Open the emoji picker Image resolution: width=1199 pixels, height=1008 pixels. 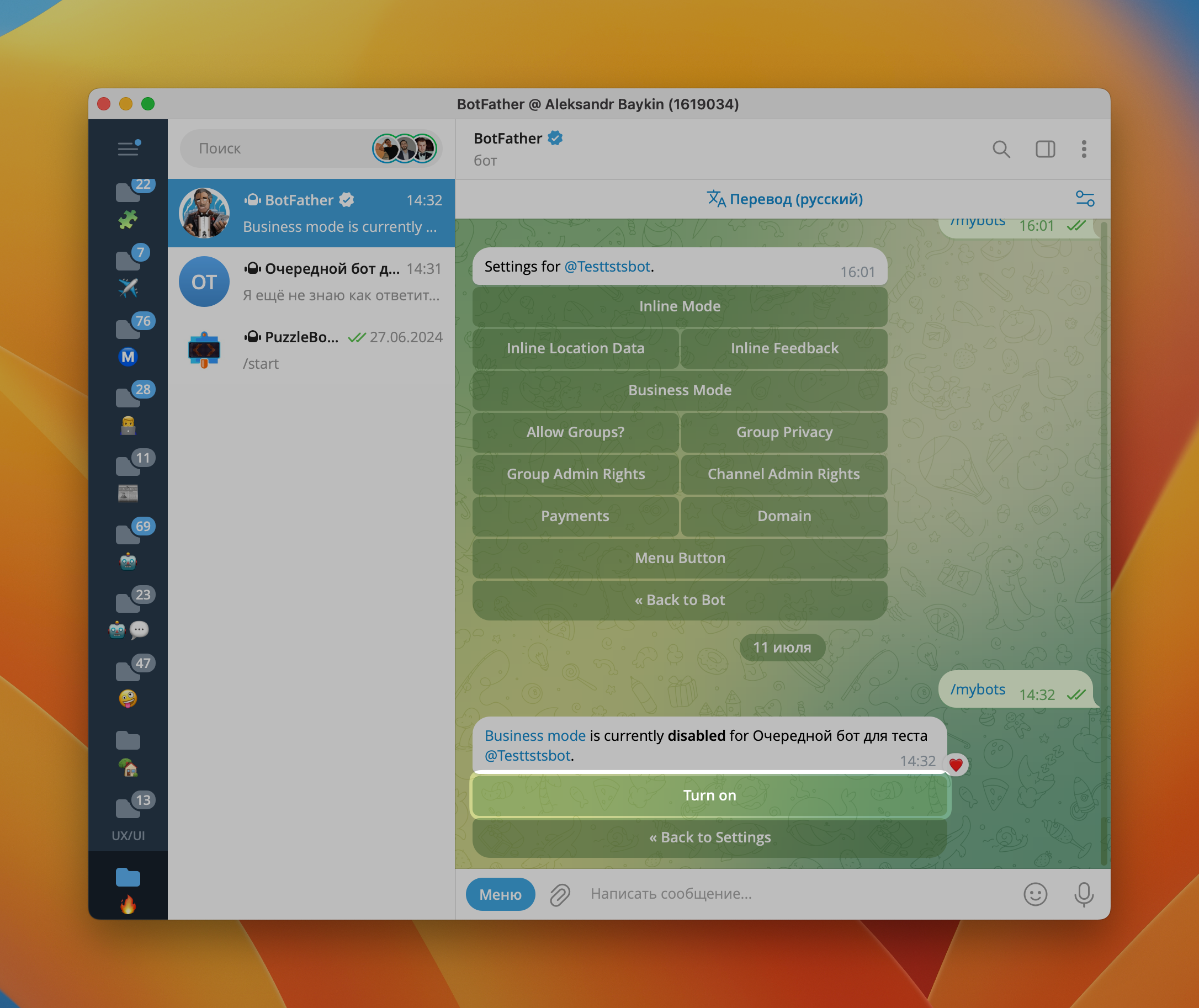pos(1035,894)
